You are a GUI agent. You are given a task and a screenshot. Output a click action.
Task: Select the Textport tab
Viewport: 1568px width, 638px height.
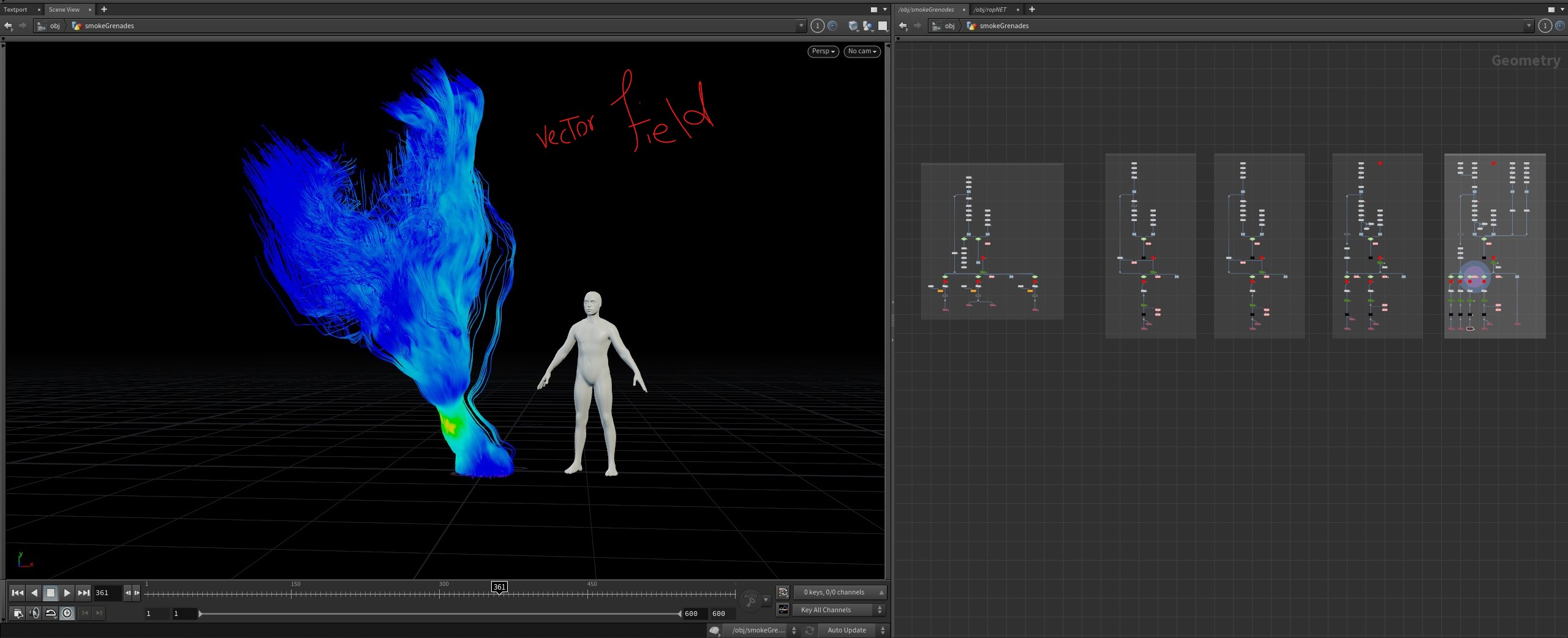click(16, 9)
